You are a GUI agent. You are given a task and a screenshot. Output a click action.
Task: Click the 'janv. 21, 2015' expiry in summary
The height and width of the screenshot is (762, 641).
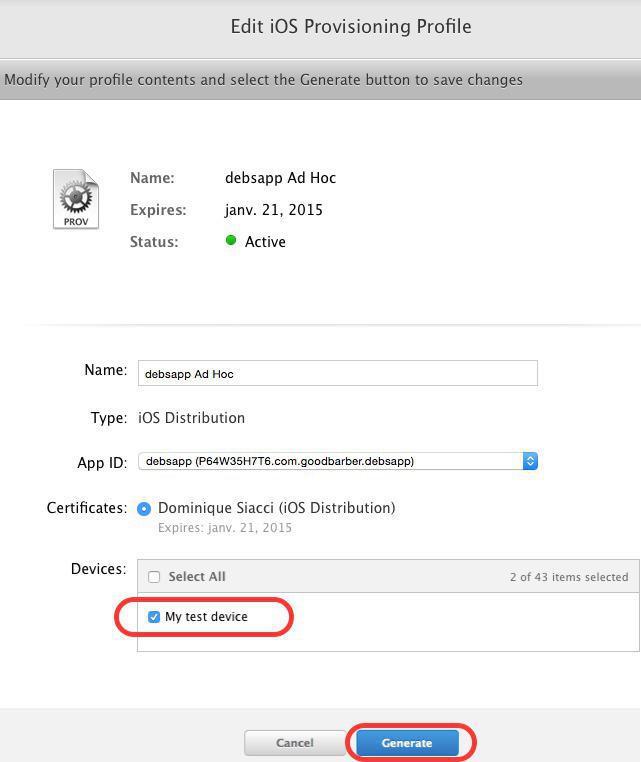pos(273,210)
